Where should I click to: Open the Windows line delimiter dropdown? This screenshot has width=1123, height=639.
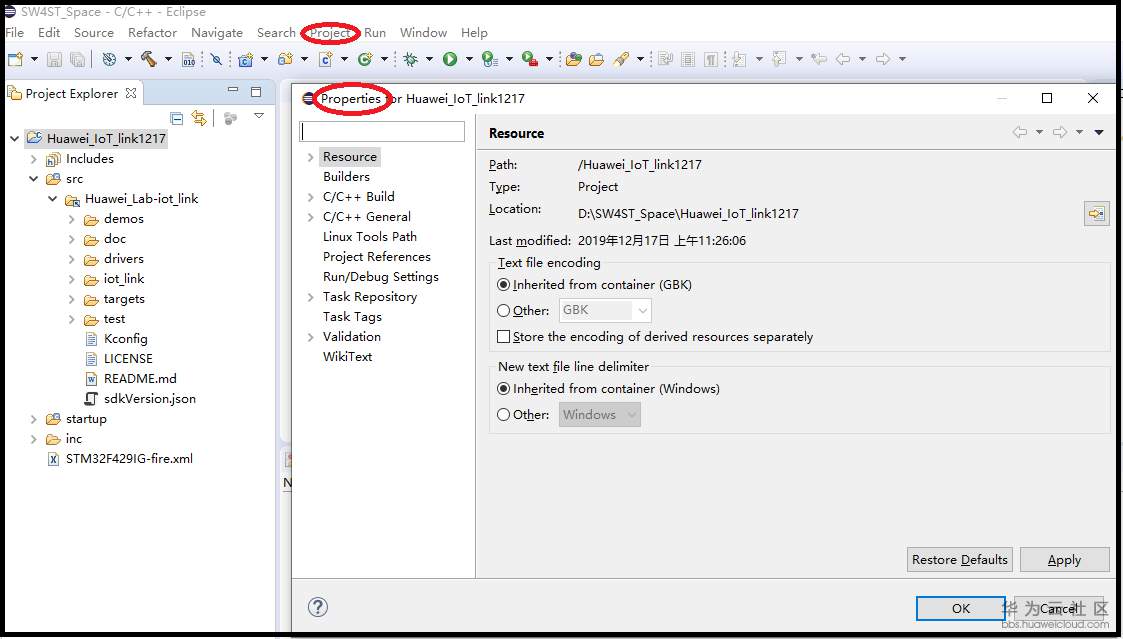pyautogui.click(x=599, y=415)
